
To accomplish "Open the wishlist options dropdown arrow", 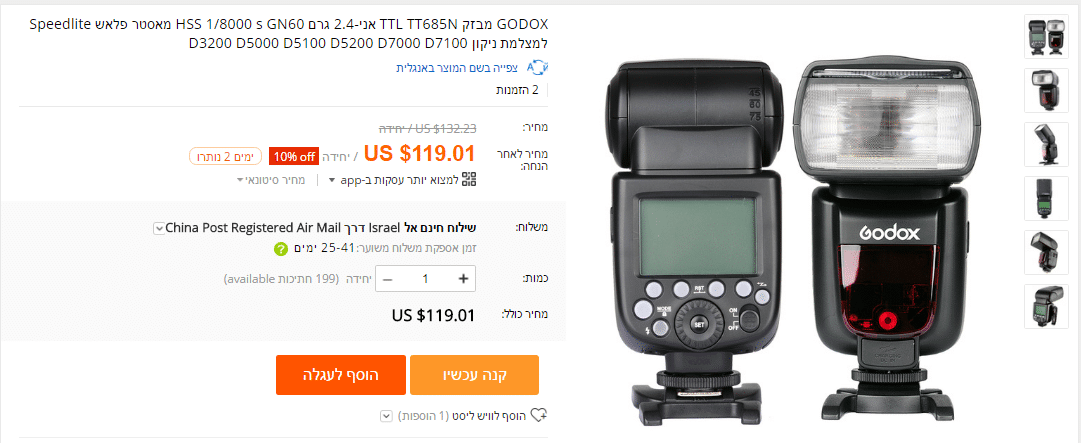I will coord(386,416).
